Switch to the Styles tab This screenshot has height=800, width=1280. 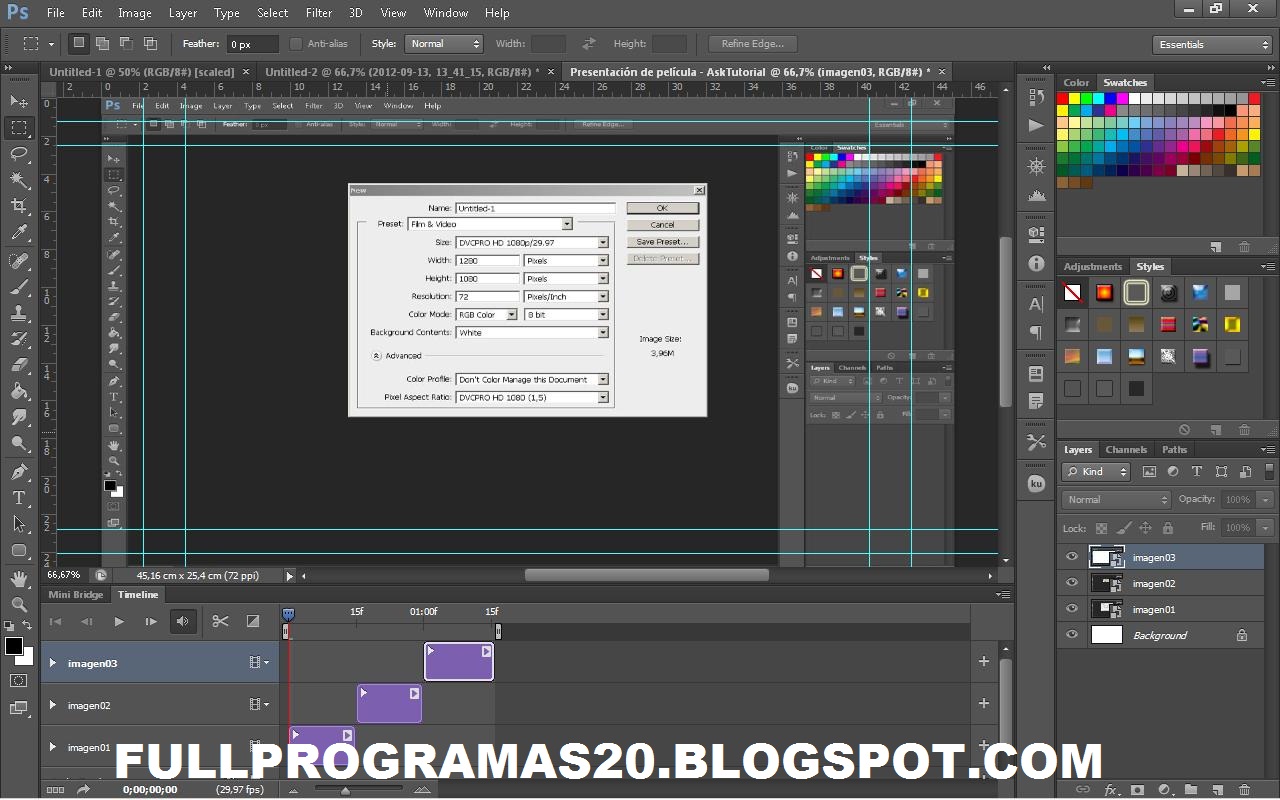[1150, 267]
